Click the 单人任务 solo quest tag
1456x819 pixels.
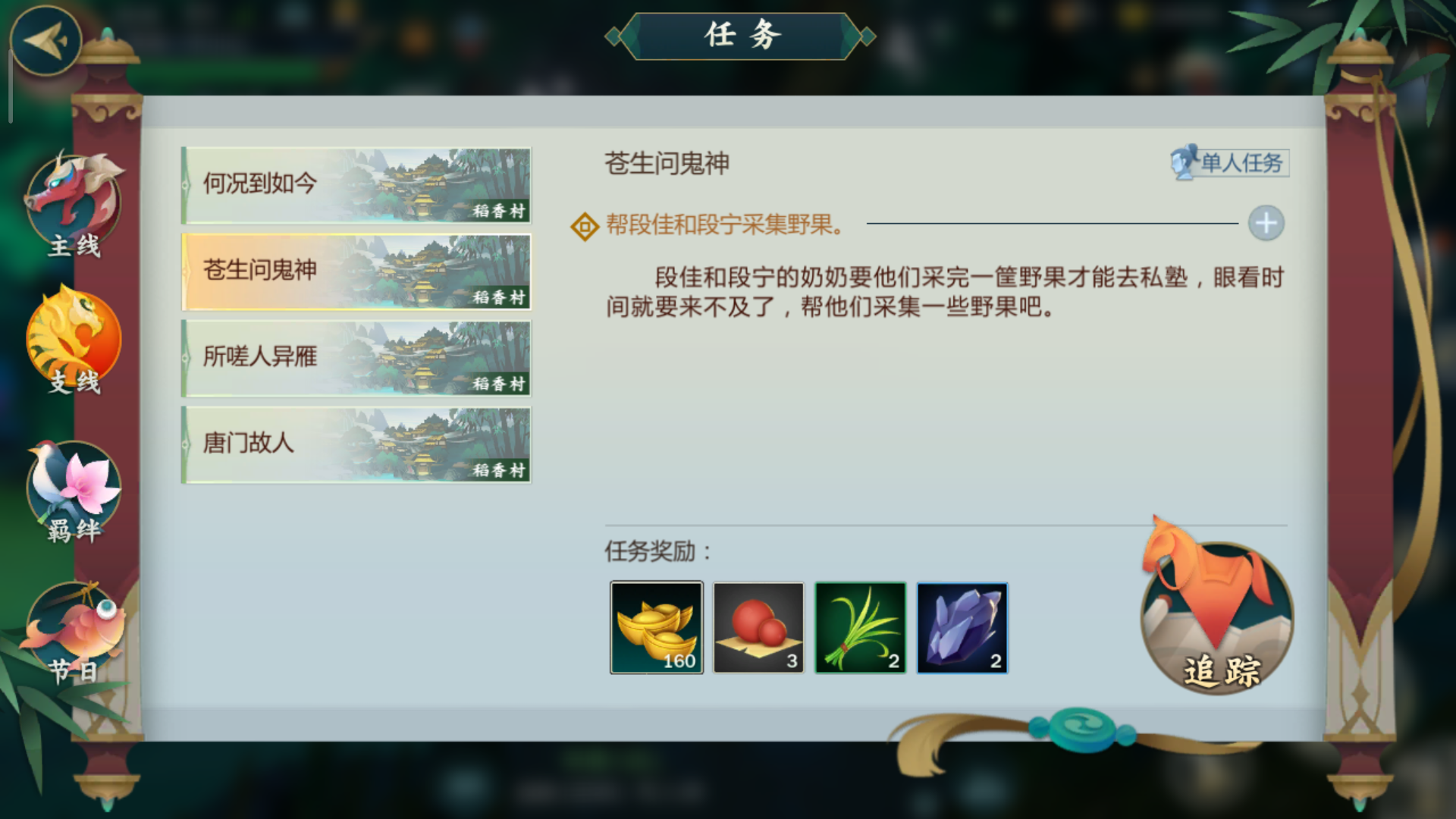pos(1229,162)
